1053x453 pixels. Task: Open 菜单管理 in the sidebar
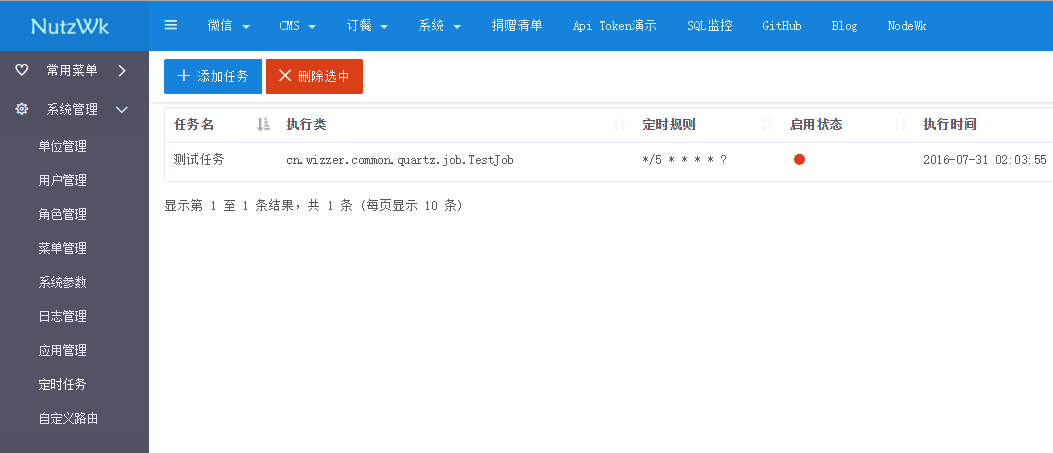tap(62, 248)
